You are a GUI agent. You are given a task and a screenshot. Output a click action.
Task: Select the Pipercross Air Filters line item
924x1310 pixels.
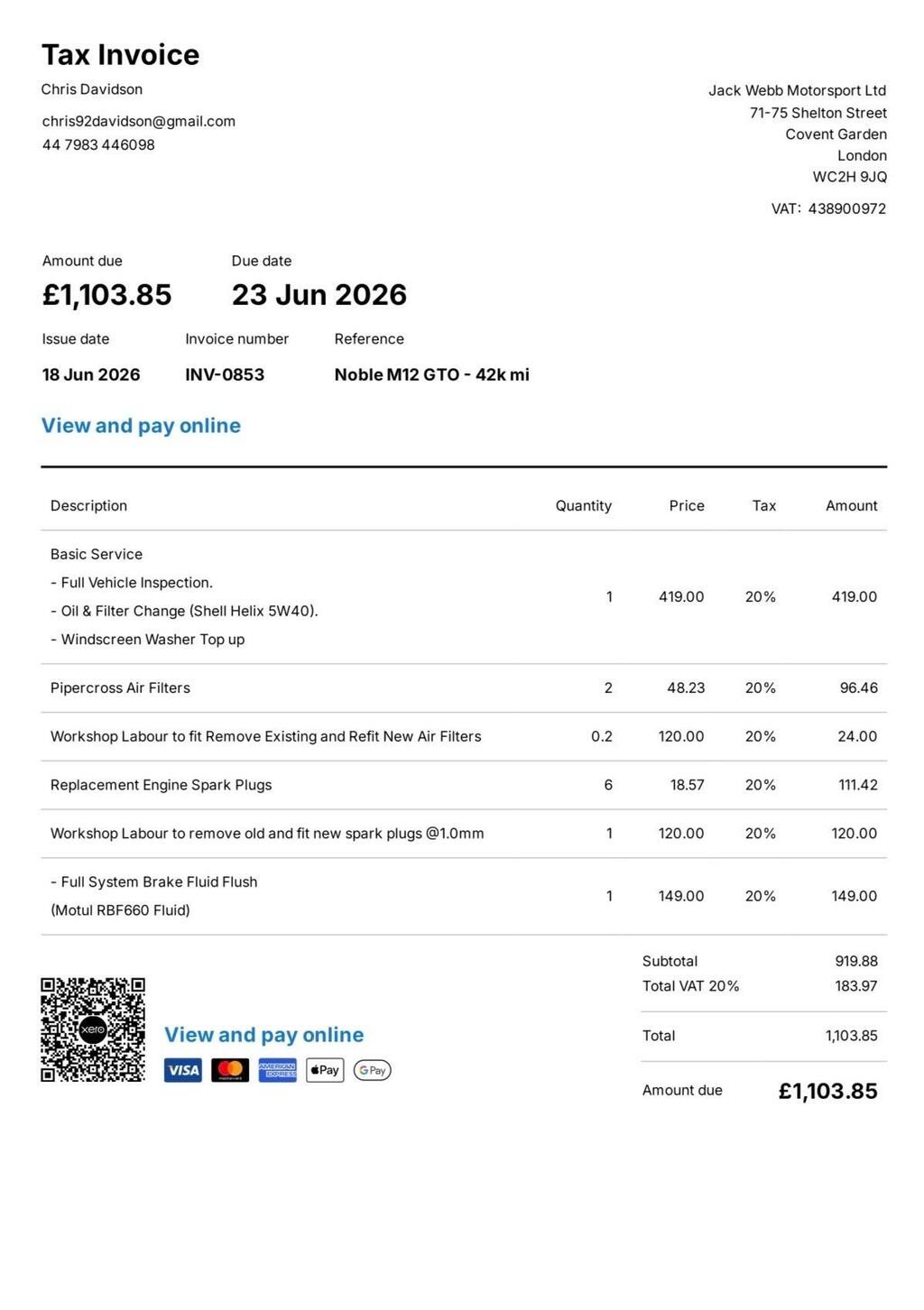464,688
